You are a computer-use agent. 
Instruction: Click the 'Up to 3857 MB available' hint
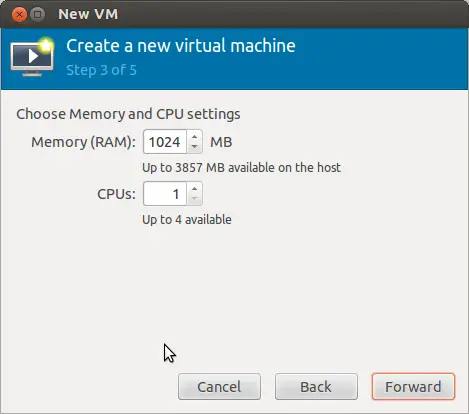(x=241, y=167)
